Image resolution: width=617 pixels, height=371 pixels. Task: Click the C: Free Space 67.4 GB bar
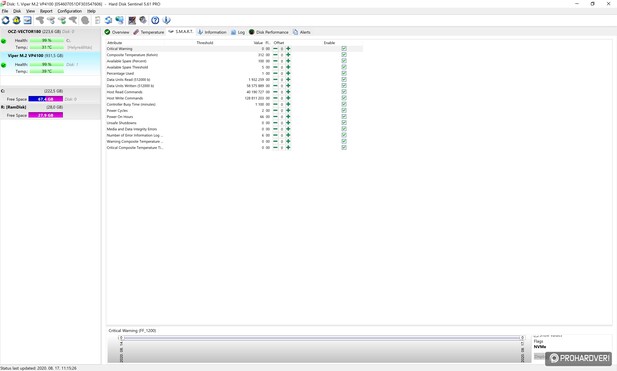[46, 99]
